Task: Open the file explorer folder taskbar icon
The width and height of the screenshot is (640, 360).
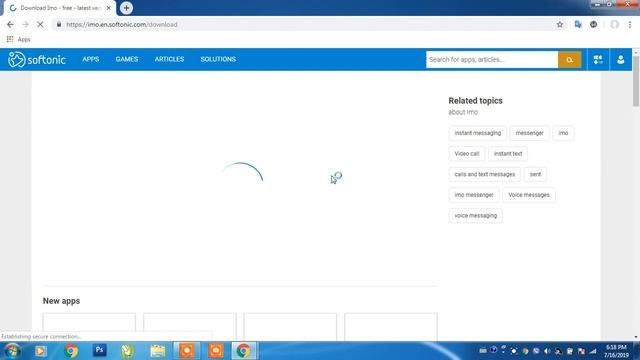Action: pyautogui.click(x=158, y=351)
